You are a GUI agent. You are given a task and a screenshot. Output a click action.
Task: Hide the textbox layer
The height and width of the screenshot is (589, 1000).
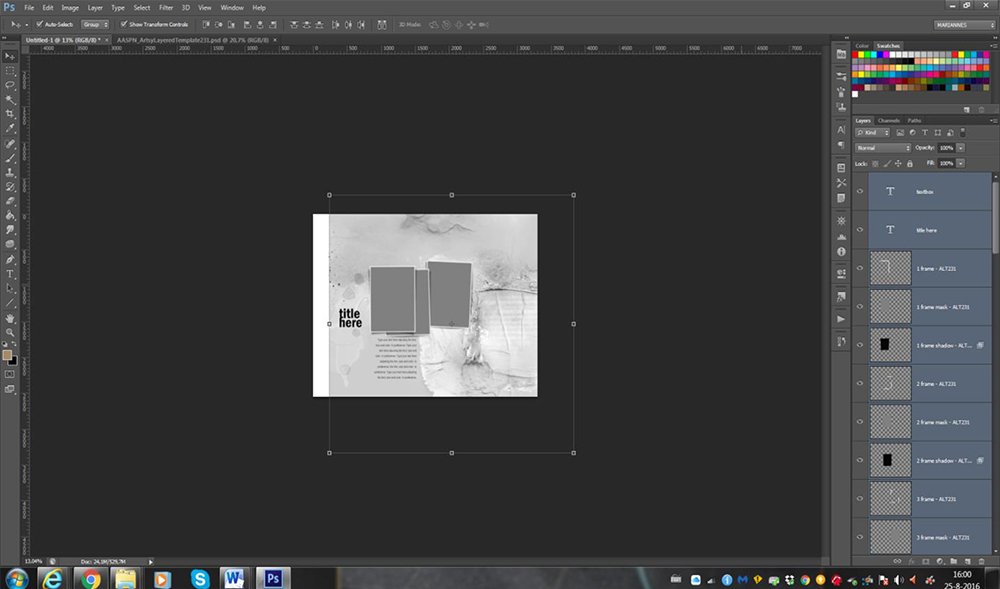[x=860, y=191]
